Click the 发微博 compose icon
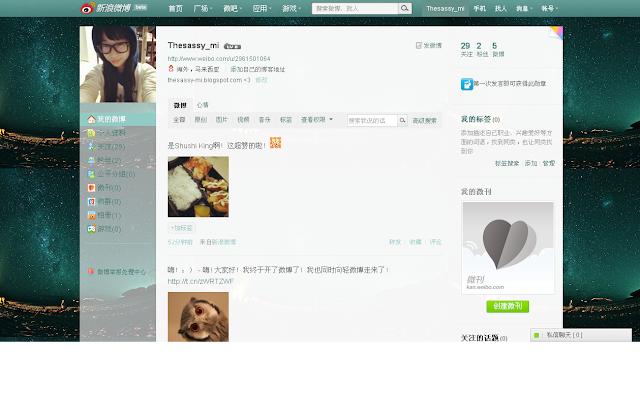 [x=419, y=45]
